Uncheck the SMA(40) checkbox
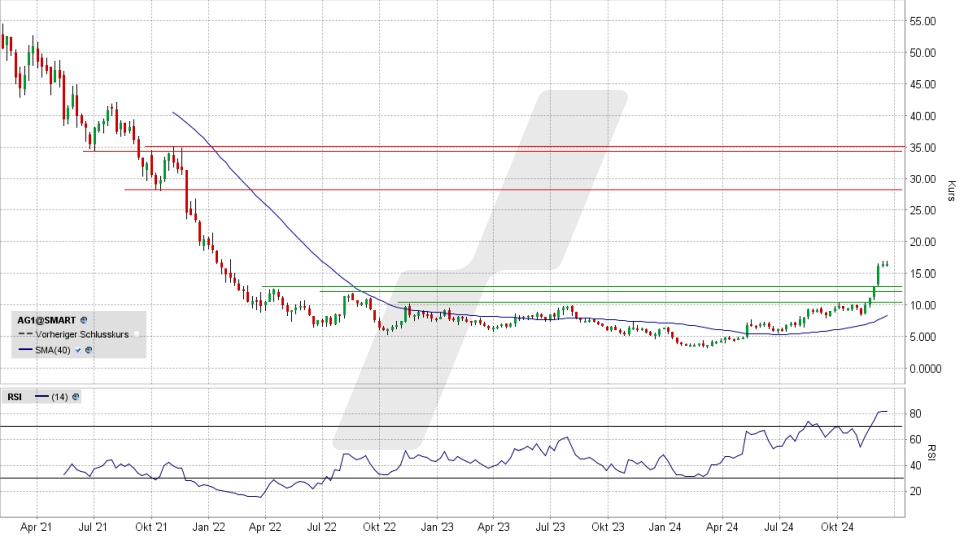 (78, 350)
